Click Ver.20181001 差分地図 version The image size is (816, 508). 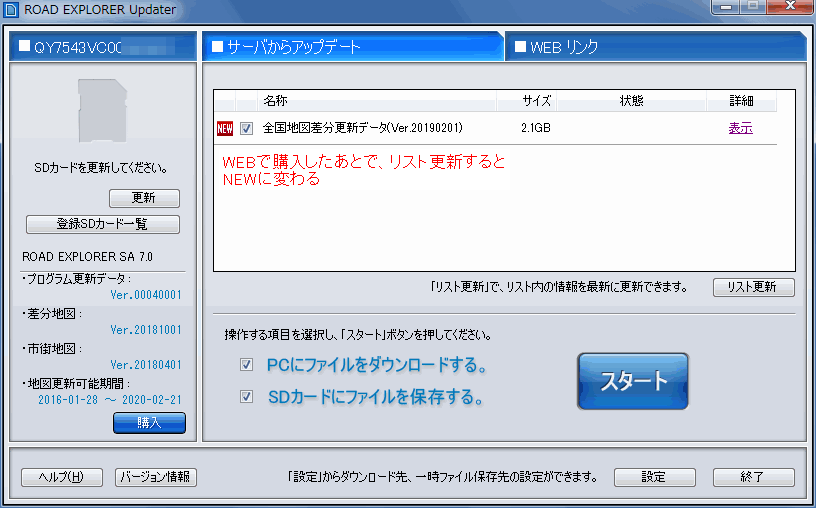pos(146,330)
